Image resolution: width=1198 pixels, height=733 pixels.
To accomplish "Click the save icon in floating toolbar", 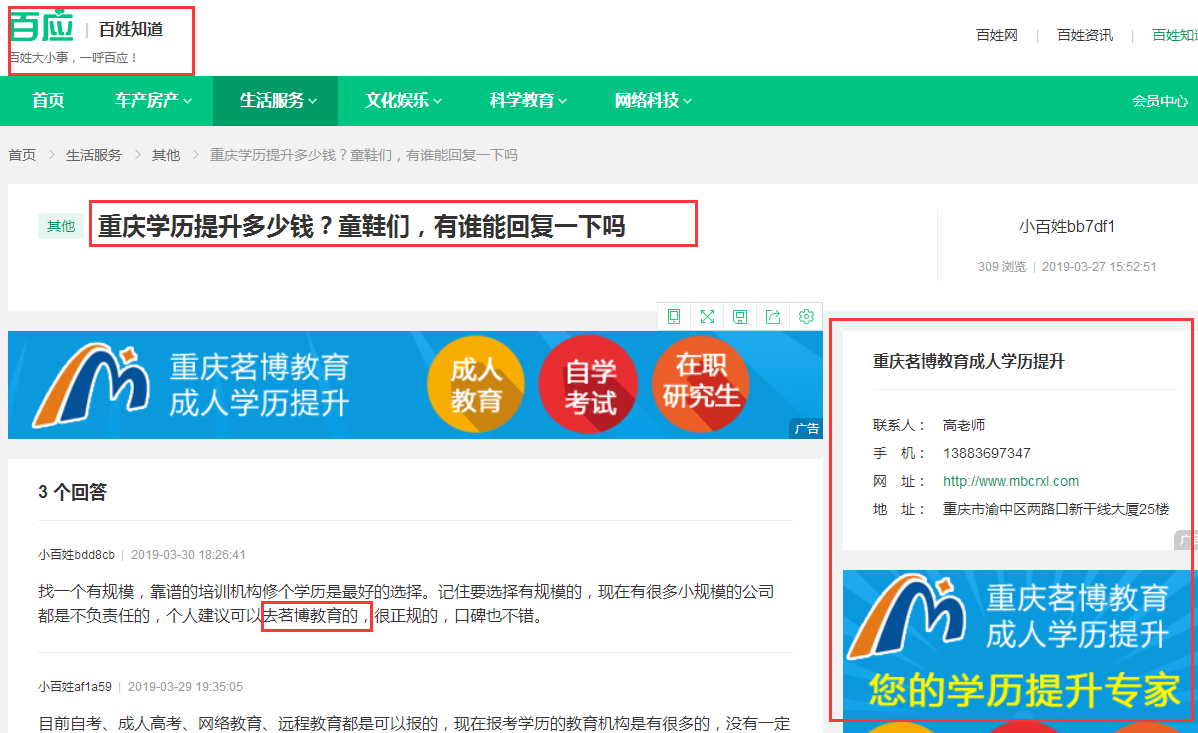I will 740,316.
